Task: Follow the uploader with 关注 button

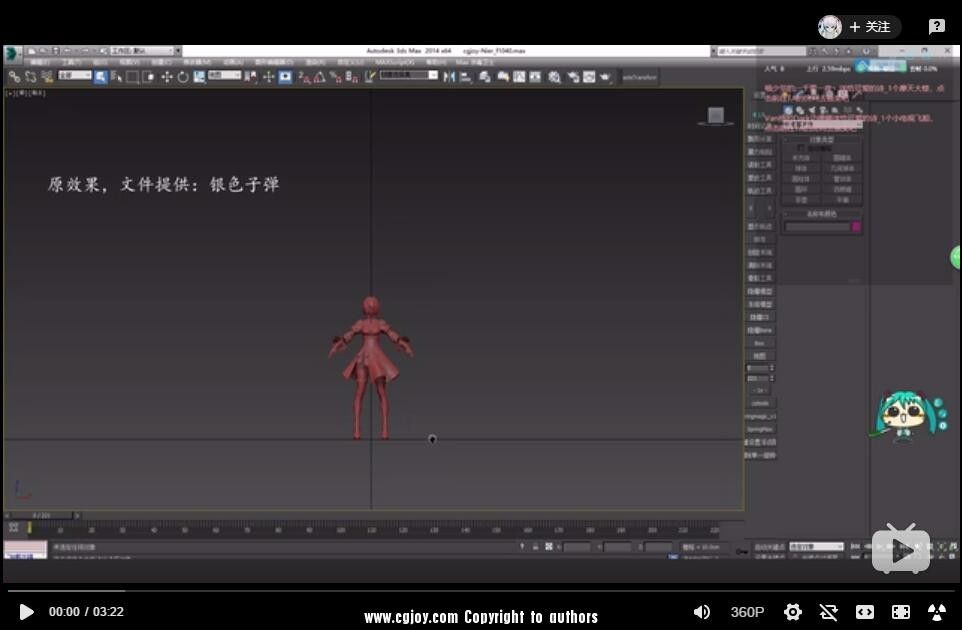Action: (x=870, y=26)
